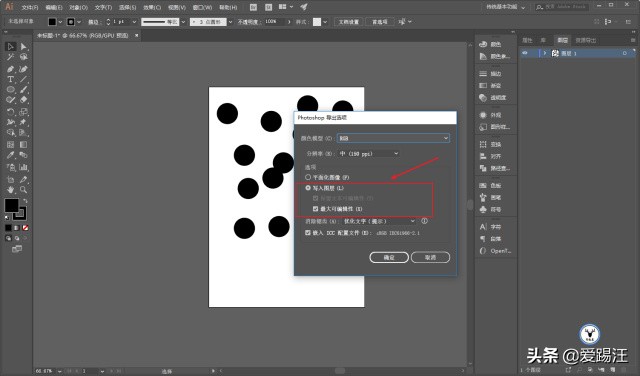The image size is (640, 376).
Task: Expand Layer 1 disclosure arrow
Action: pos(544,53)
